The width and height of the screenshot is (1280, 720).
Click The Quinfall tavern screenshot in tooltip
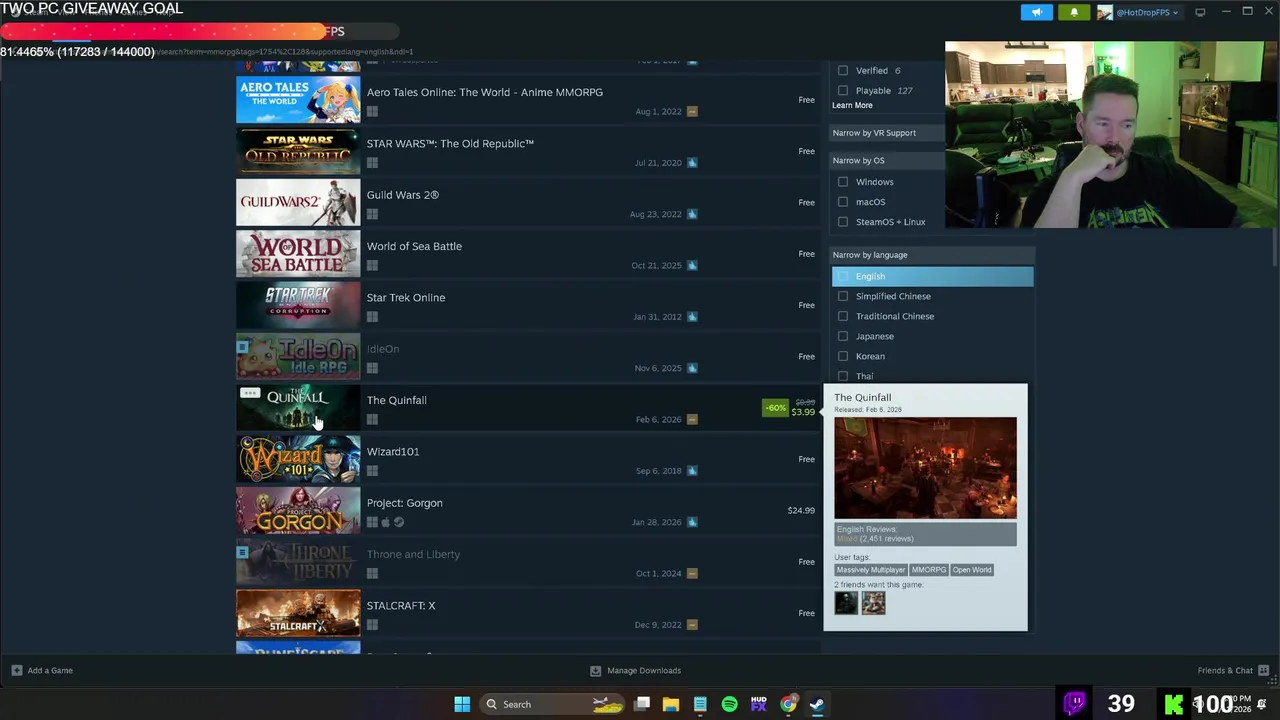(x=925, y=468)
